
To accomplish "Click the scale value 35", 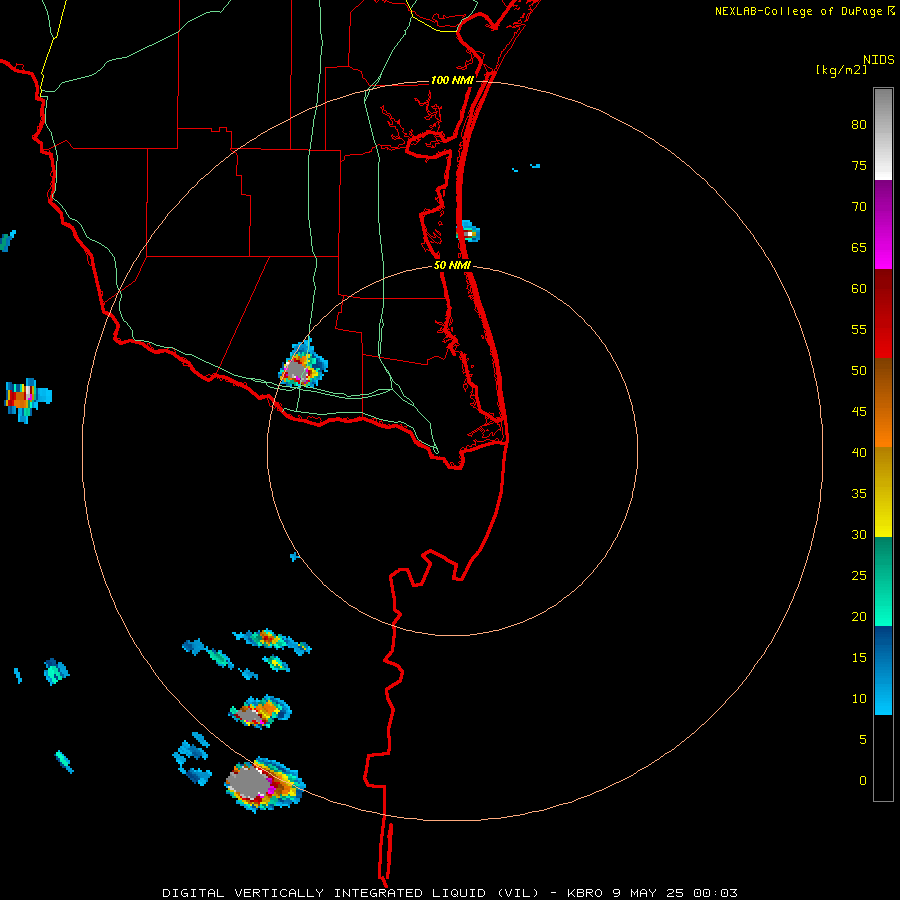I will [859, 494].
